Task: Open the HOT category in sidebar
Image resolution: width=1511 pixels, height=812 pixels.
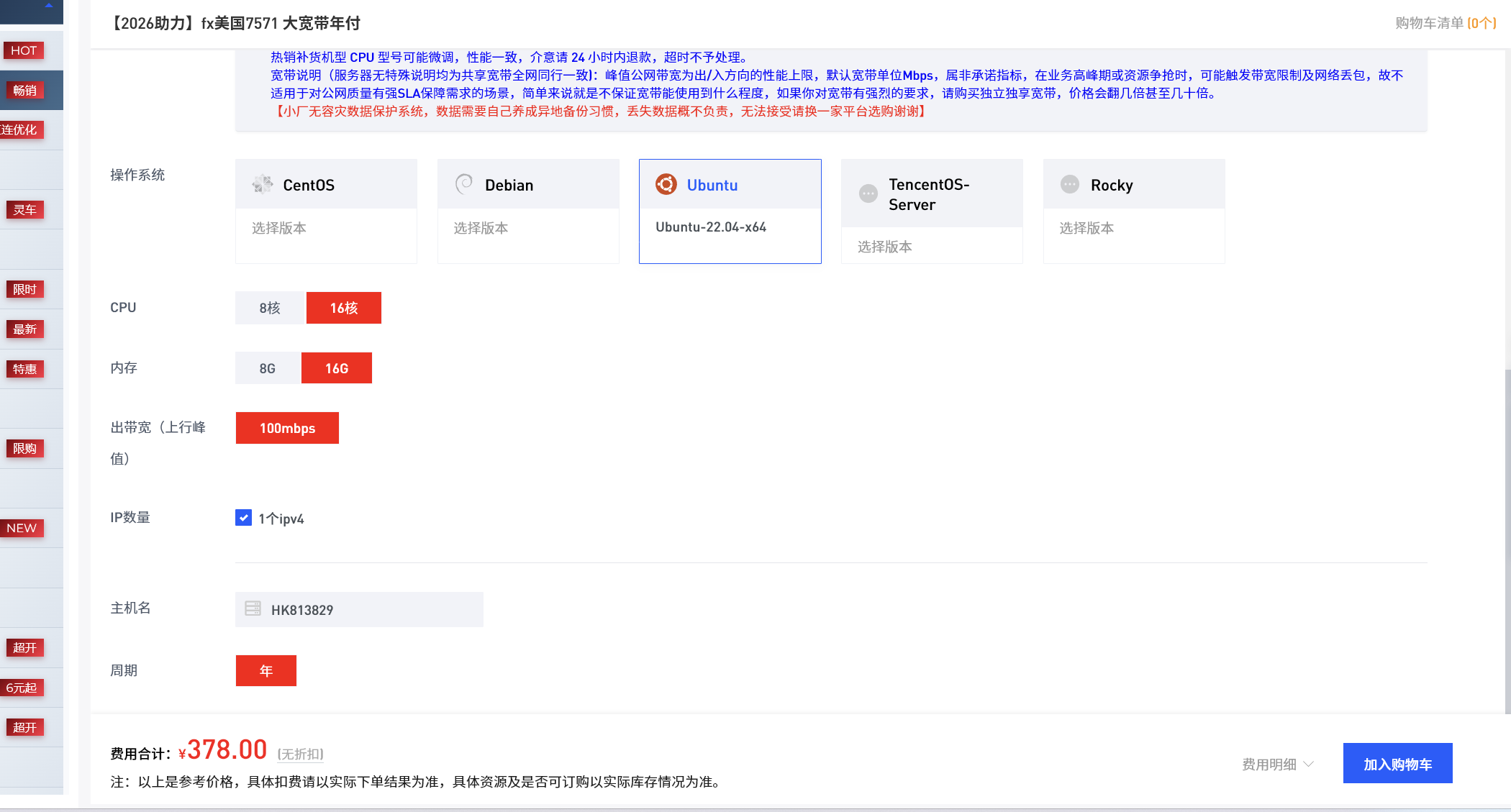Action: (24, 50)
